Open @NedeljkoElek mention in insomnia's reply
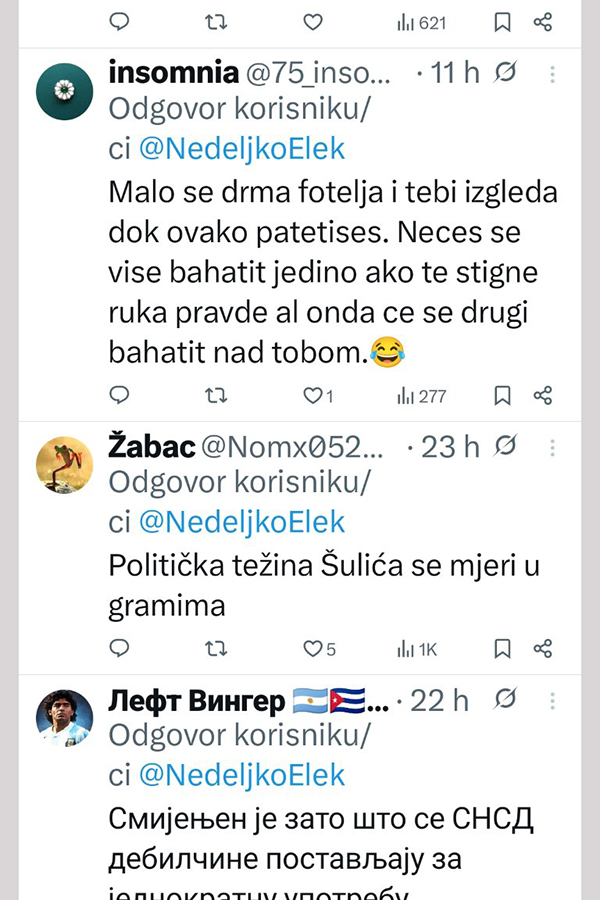 pyautogui.click(x=240, y=149)
